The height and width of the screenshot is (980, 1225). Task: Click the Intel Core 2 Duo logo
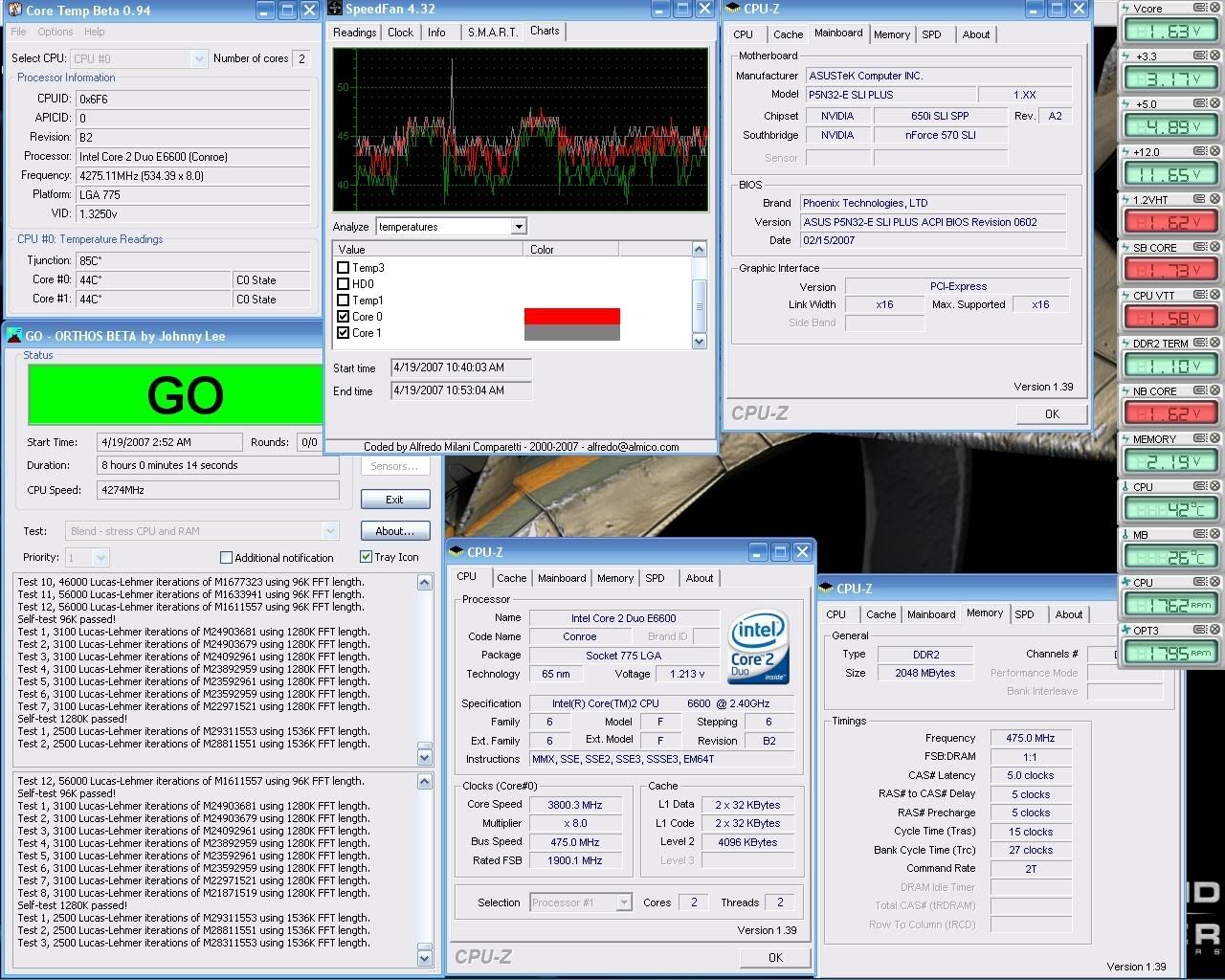(758, 647)
